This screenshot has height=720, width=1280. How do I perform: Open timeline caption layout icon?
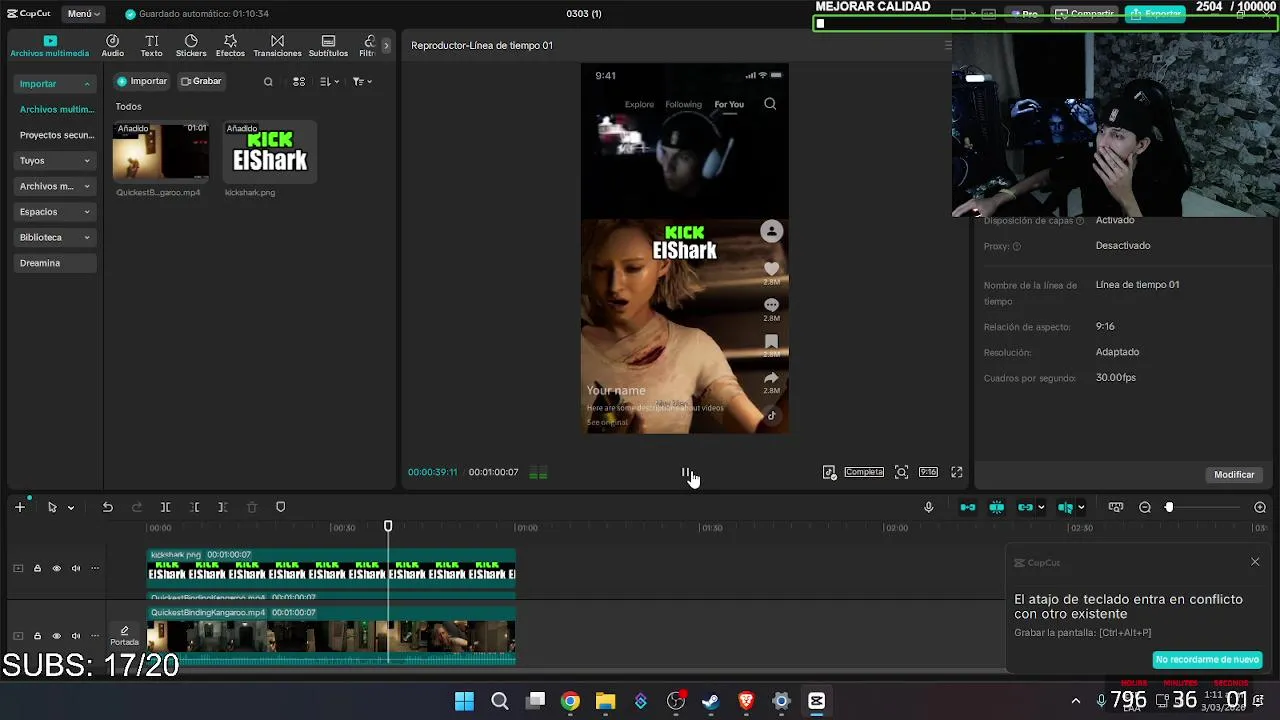click(x=1116, y=507)
